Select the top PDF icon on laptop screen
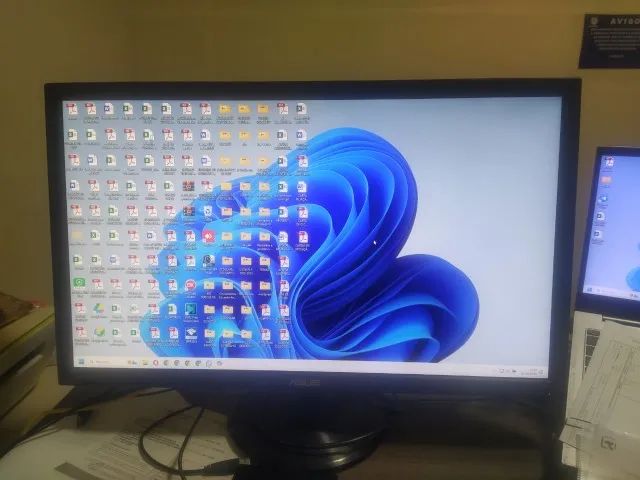640x480 pixels. [x=609, y=162]
